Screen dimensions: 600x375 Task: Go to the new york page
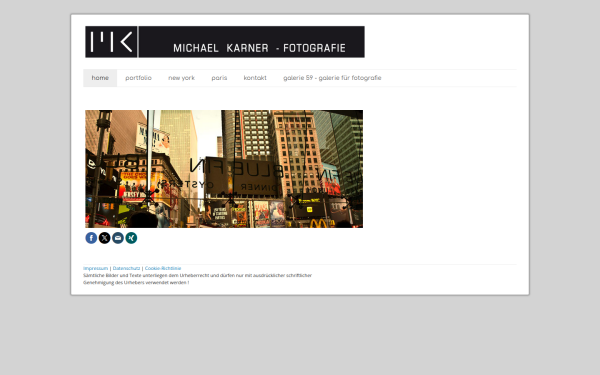pos(181,78)
